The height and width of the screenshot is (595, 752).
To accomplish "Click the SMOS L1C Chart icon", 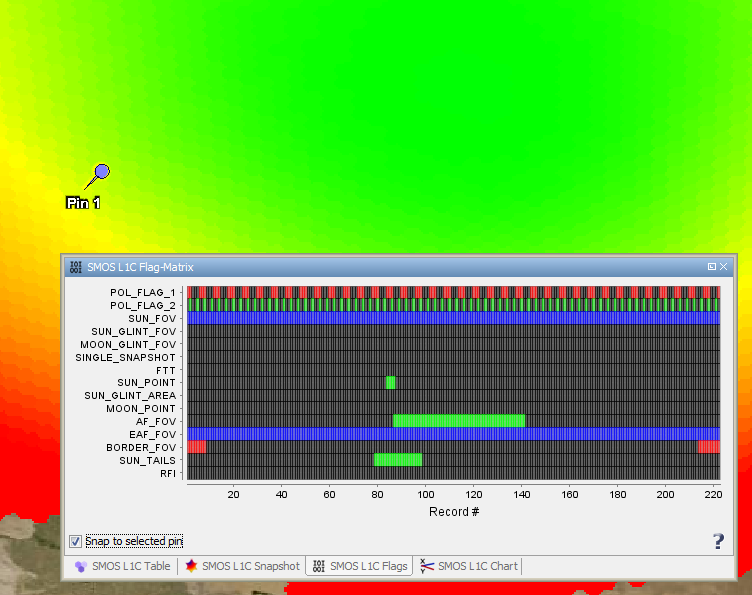I will click(426, 566).
